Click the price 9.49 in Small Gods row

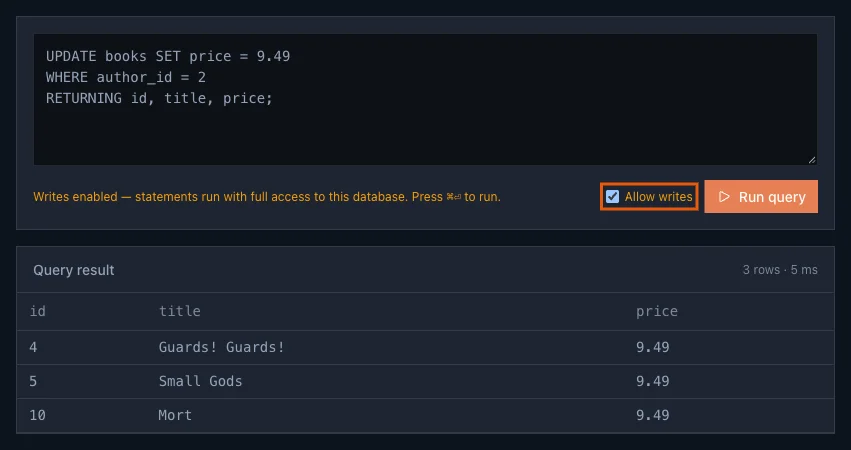(652, 381)
